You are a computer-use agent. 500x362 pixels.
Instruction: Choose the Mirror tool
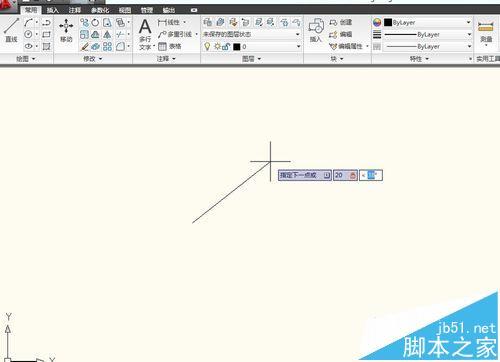click(107, 34)
